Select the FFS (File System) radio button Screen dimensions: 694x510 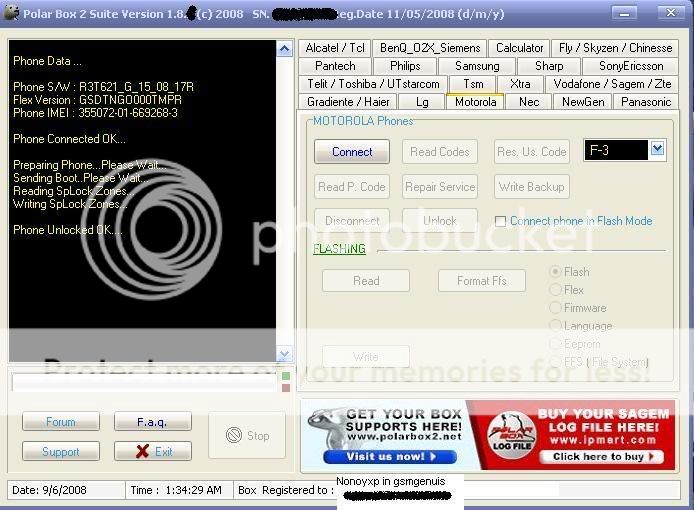tap(555, 362)
